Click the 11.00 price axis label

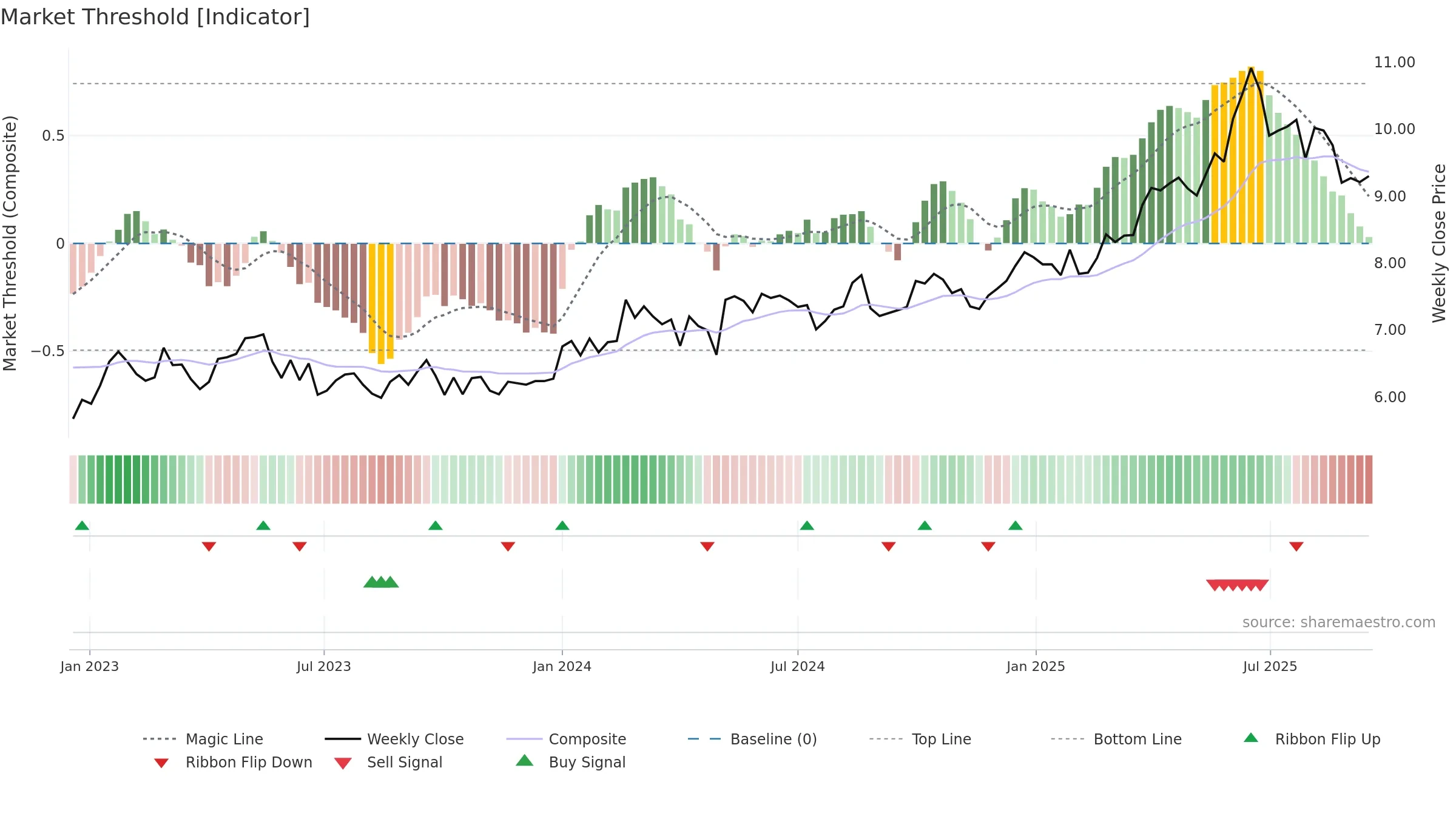tap(1395, 62)
